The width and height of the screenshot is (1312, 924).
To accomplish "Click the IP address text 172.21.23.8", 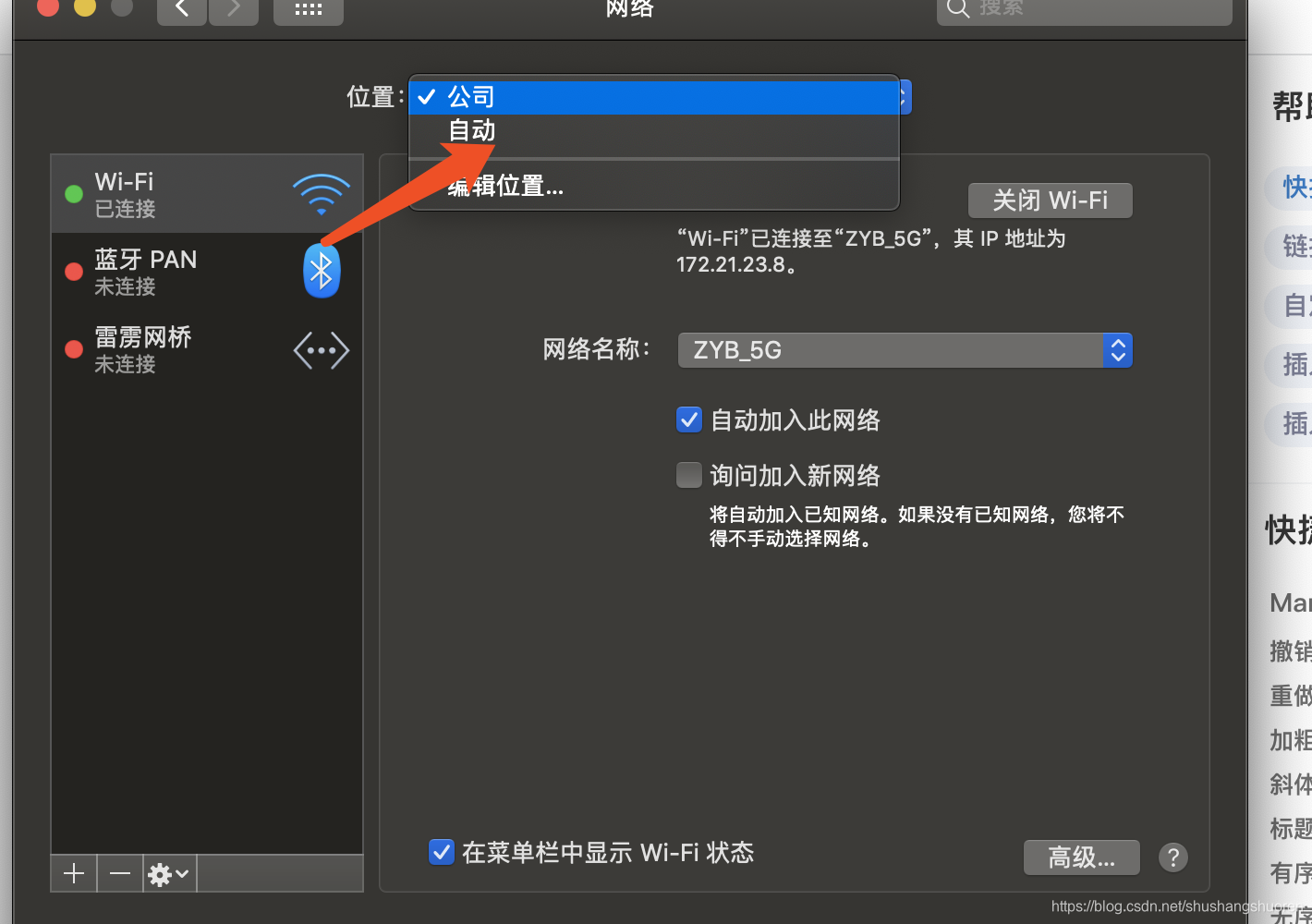I will pos(731,264).
